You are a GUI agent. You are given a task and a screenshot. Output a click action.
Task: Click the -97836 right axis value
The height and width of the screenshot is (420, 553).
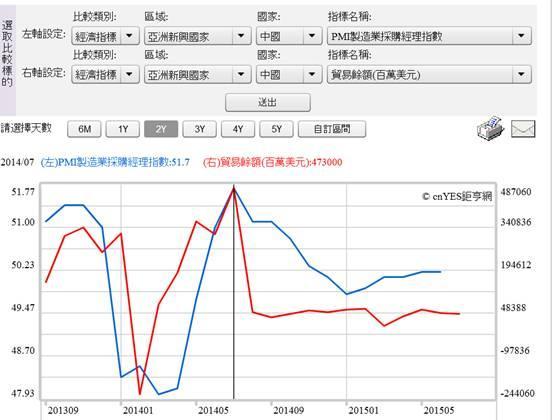pos(515,351)
